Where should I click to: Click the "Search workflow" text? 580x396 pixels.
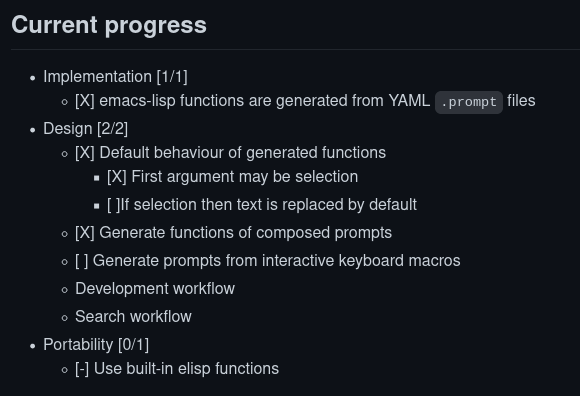pos(133,317)
